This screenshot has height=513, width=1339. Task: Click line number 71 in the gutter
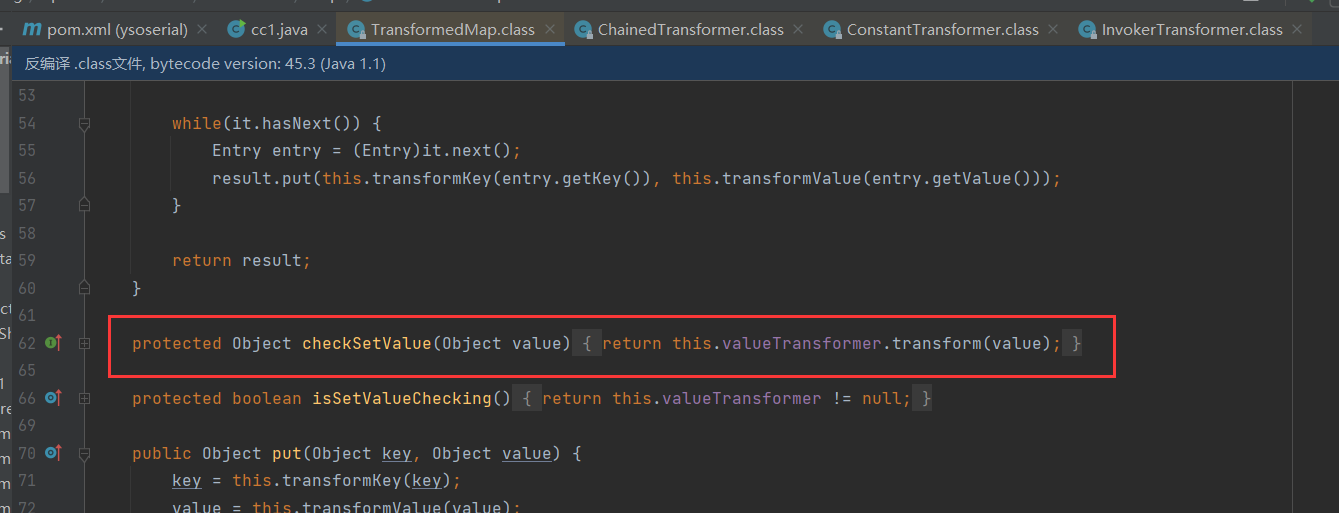(27, 481)
